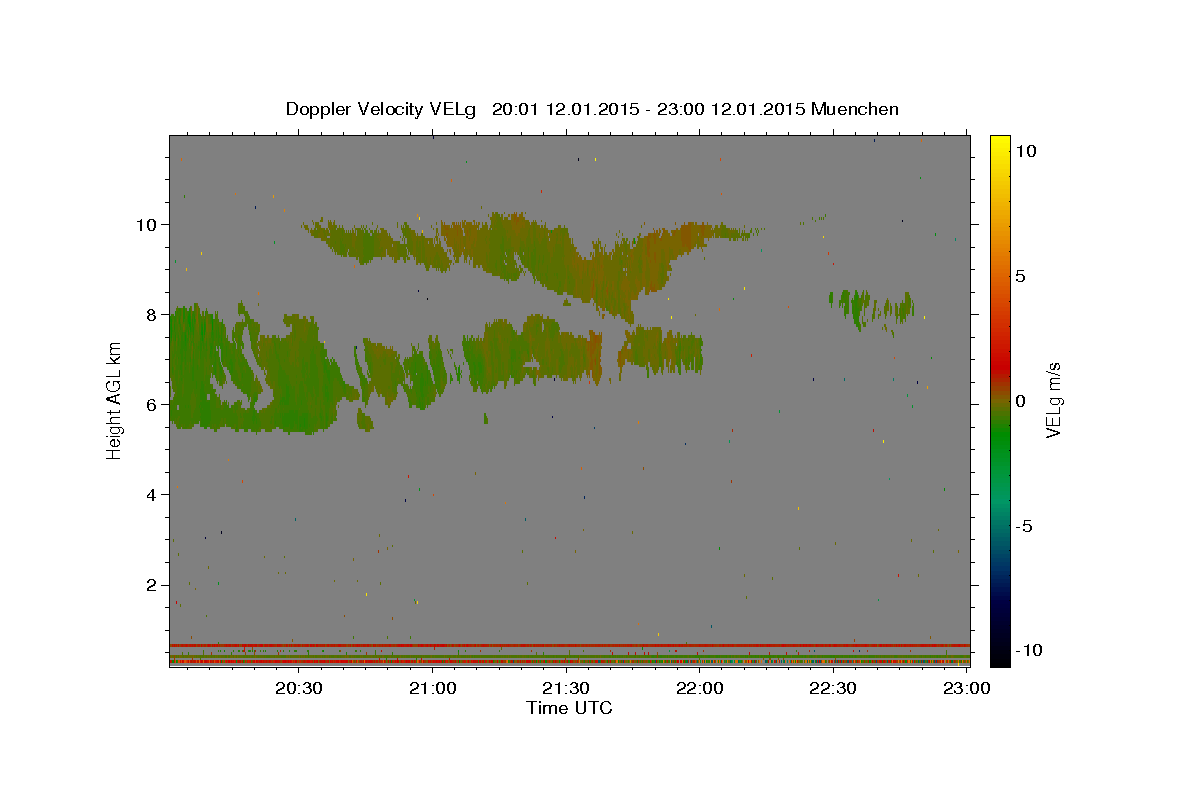Click the 'Muenchen' location in title
Screen dimensions: 1200x800
tap(855, 109)
